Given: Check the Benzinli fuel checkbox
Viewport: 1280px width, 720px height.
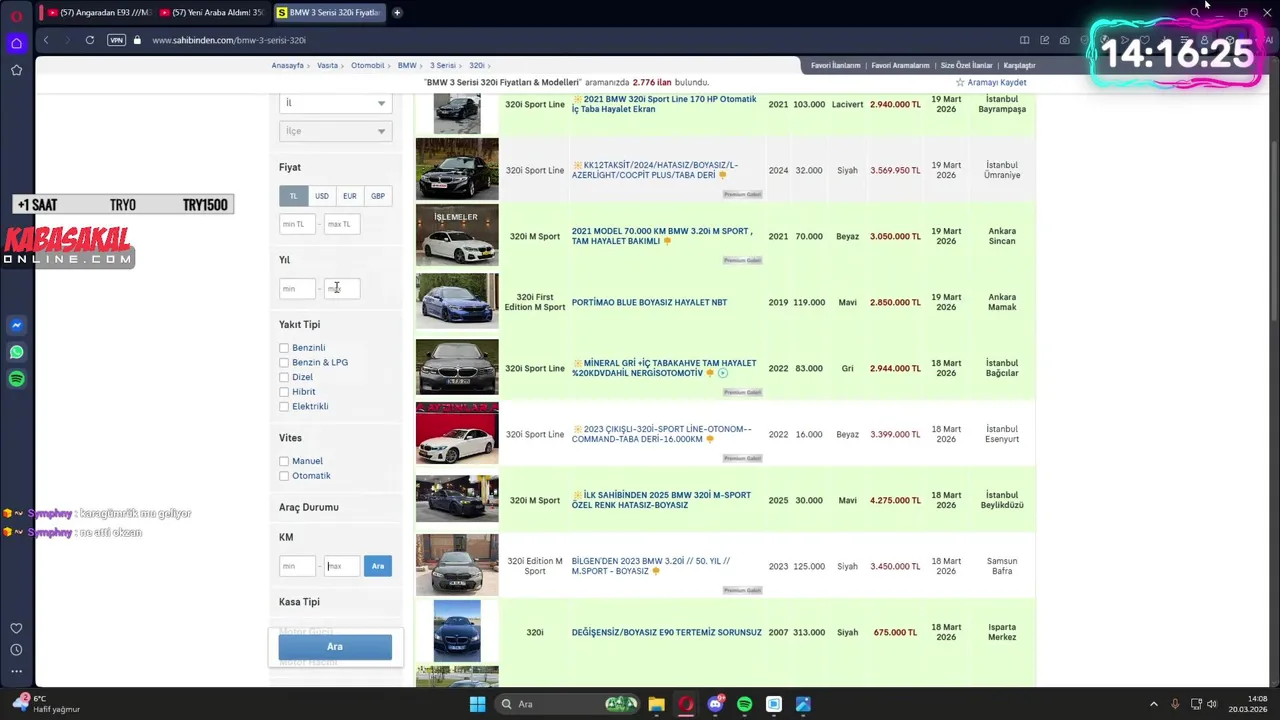Looking at the screenshot, I should (284, 348).
